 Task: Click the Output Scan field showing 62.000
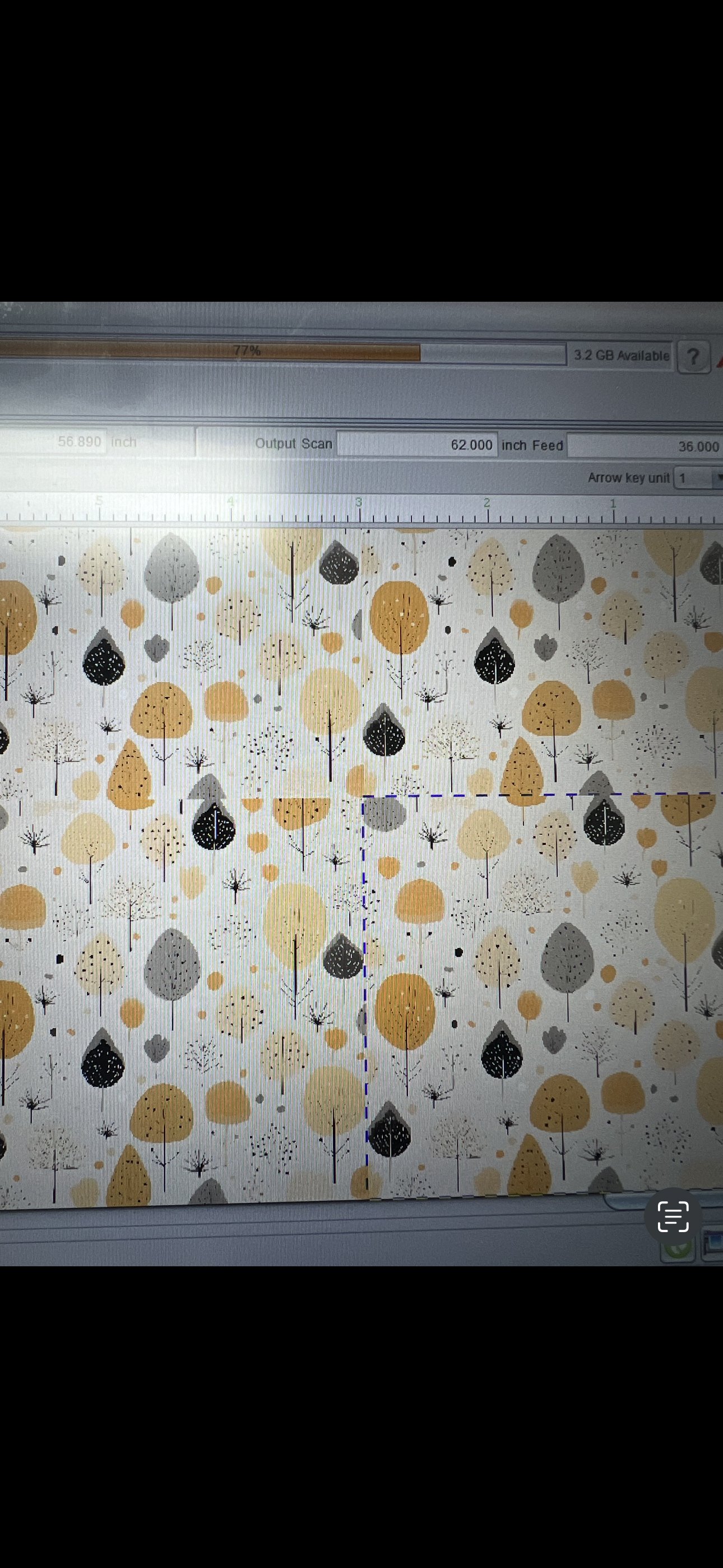coord(418,445)
